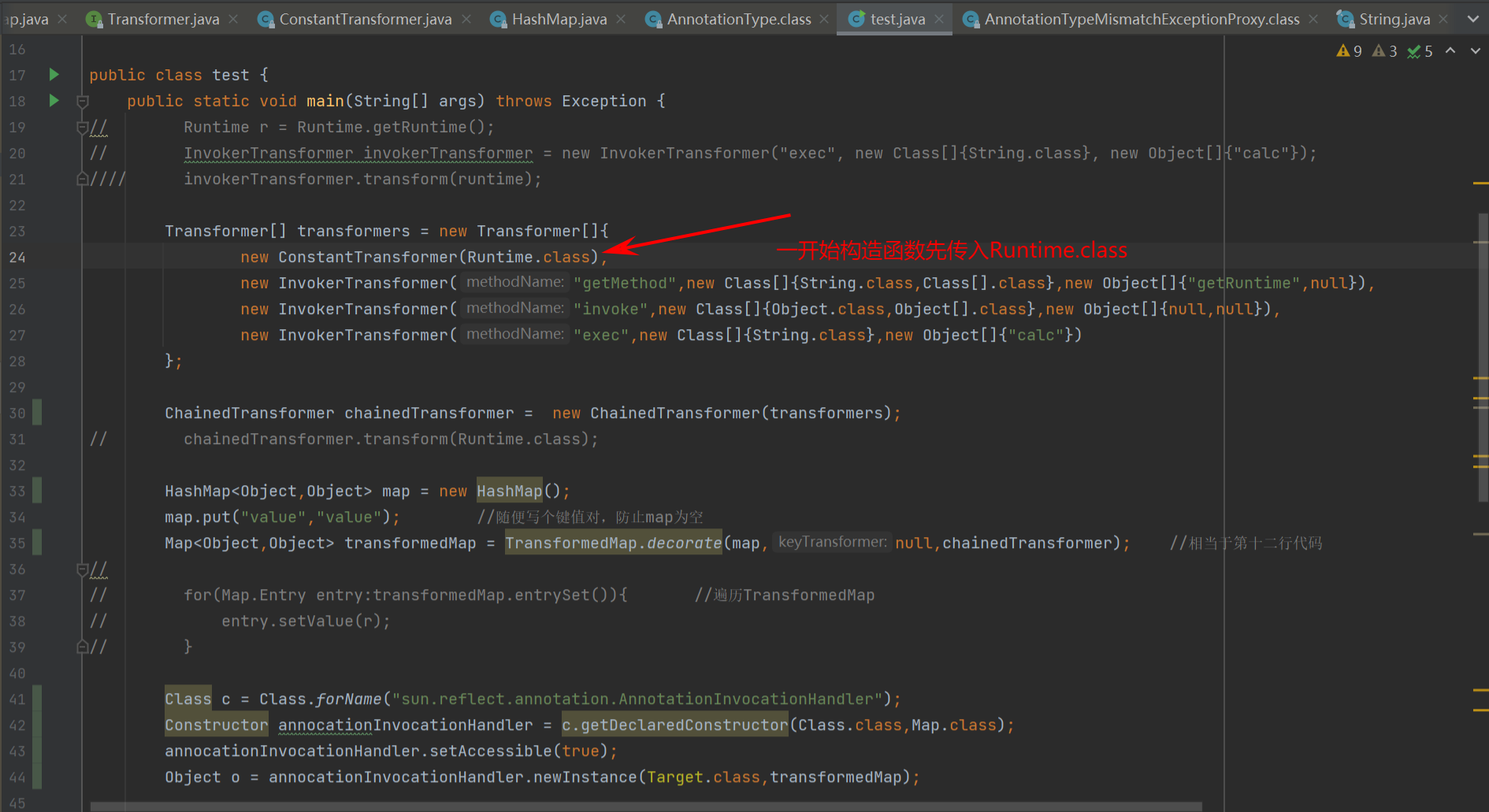
Task: Open the AnnotationType.class tab
Action: point(739,19)
